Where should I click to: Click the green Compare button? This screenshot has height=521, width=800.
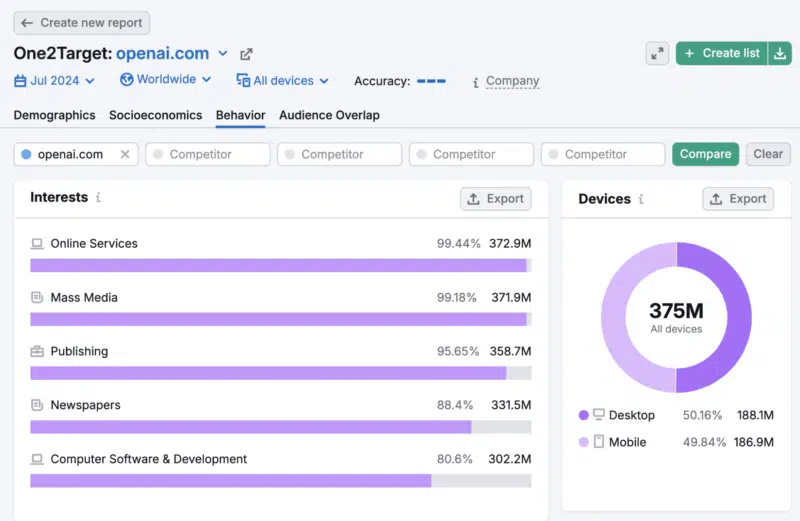click(x=706, y=154)
